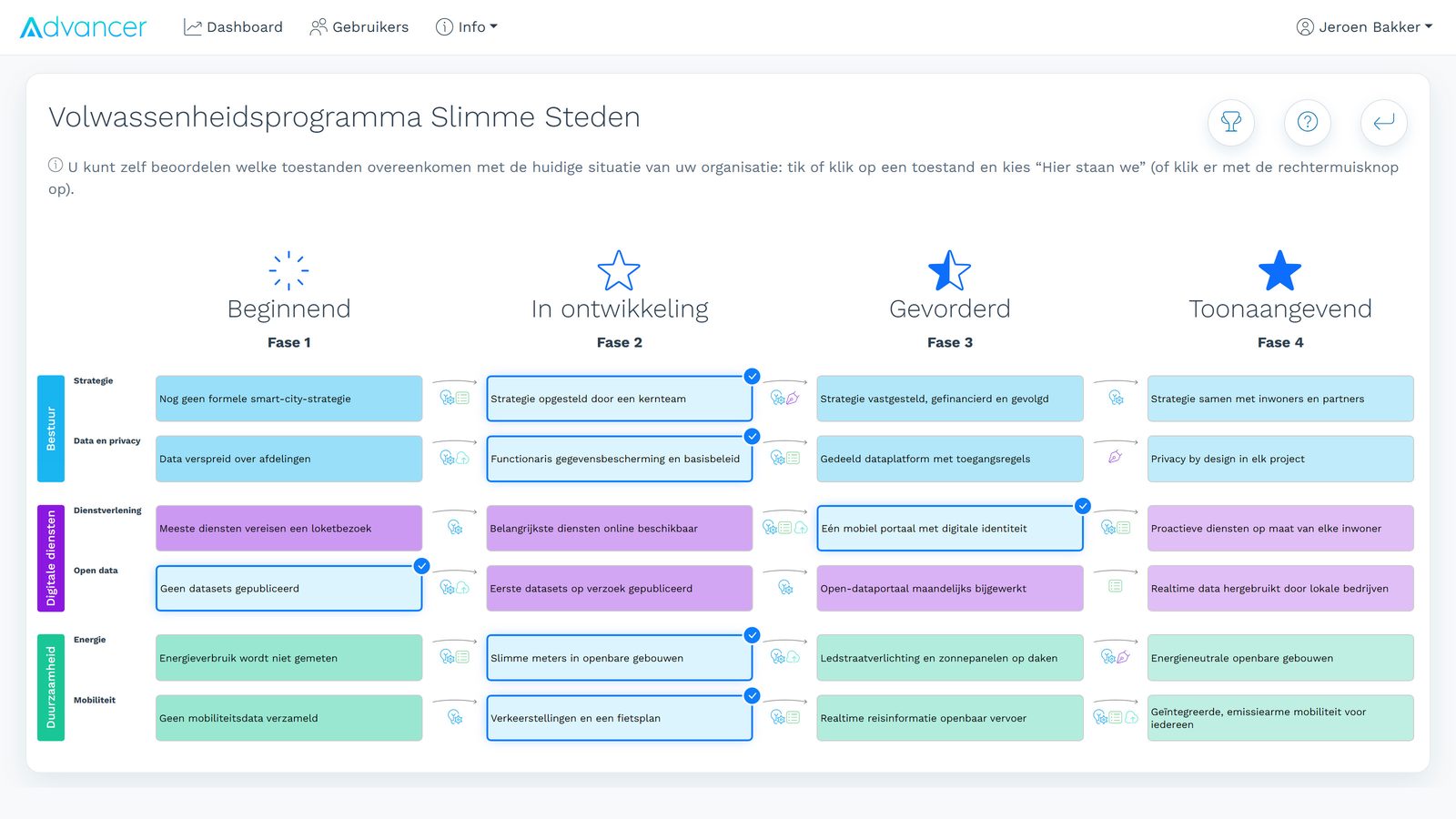Open the Jeroen Bakker user menu

pos(1364,27)
